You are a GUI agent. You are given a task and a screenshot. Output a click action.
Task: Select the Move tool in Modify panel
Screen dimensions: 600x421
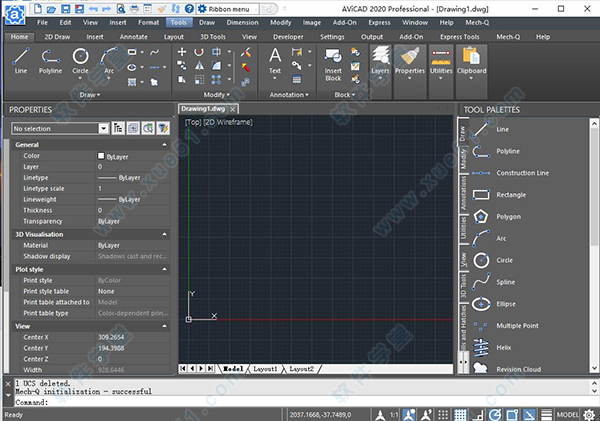[182, 52]
